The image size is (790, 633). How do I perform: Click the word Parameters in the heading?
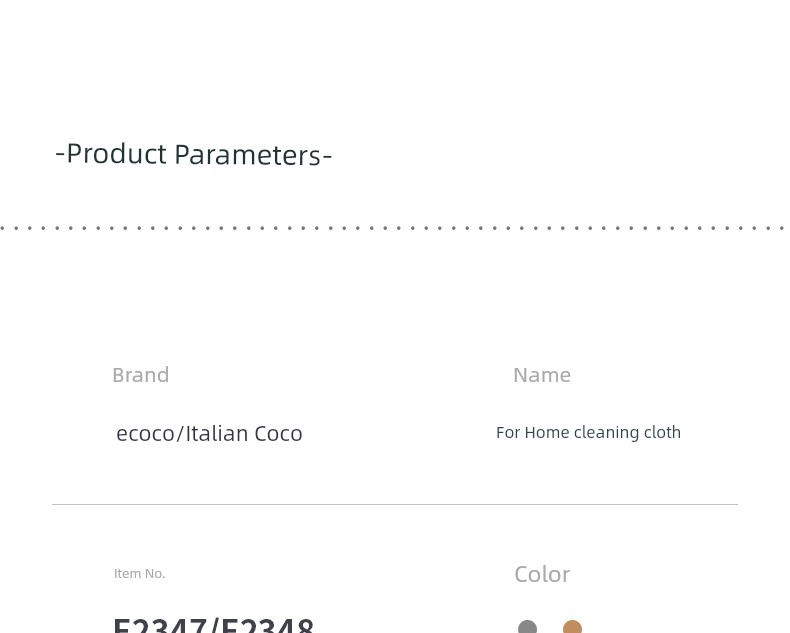[247, 154]
